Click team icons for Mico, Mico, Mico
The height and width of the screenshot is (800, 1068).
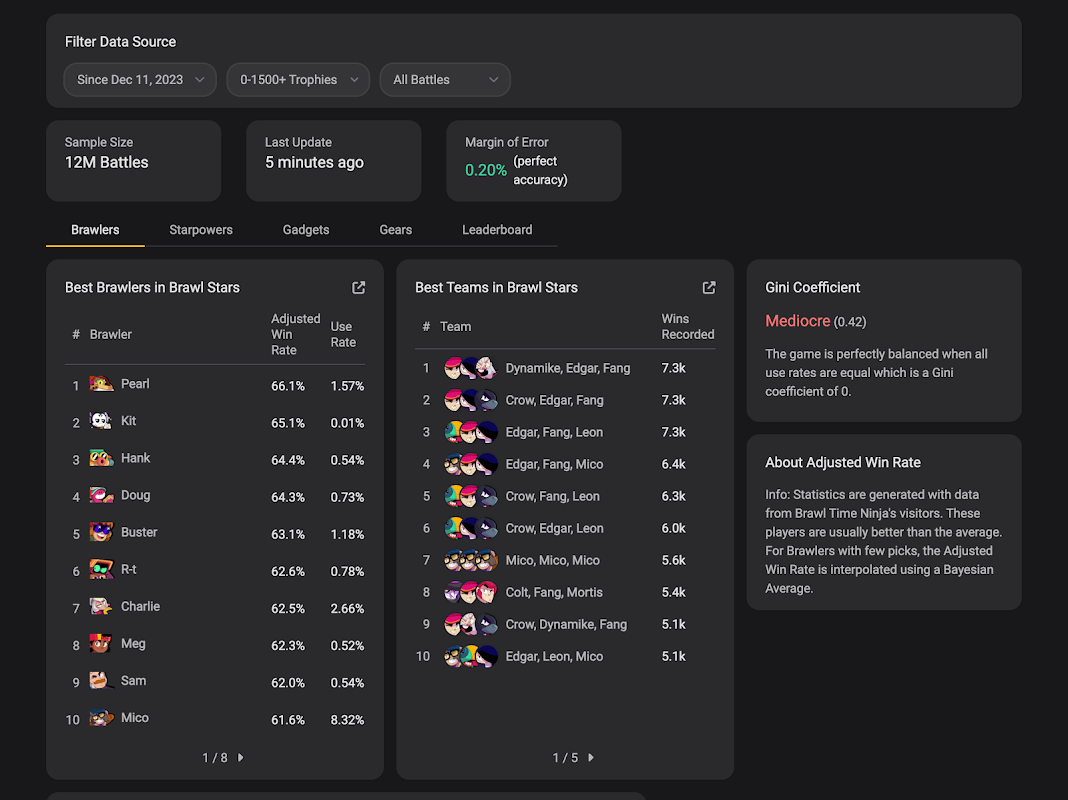coord(471,560)
